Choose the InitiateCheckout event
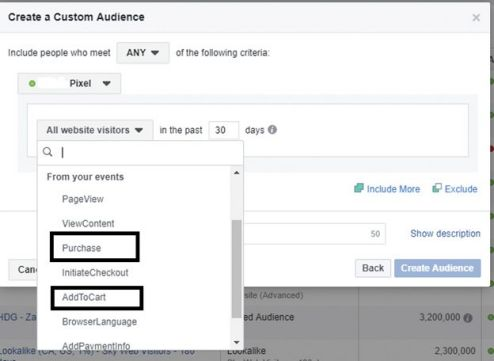The image size is (494, 361). (x=95, y=273)
